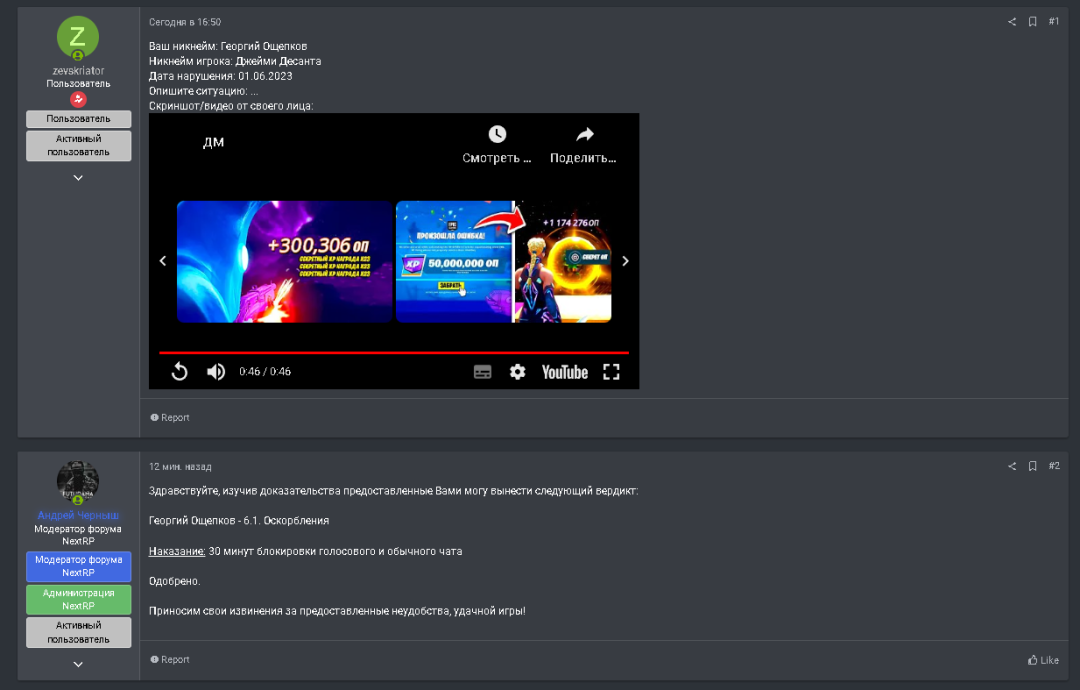Click the 0:46 / 0:46 time display
The width and height of the screenshot is (1080, 690).
[265, 372]
